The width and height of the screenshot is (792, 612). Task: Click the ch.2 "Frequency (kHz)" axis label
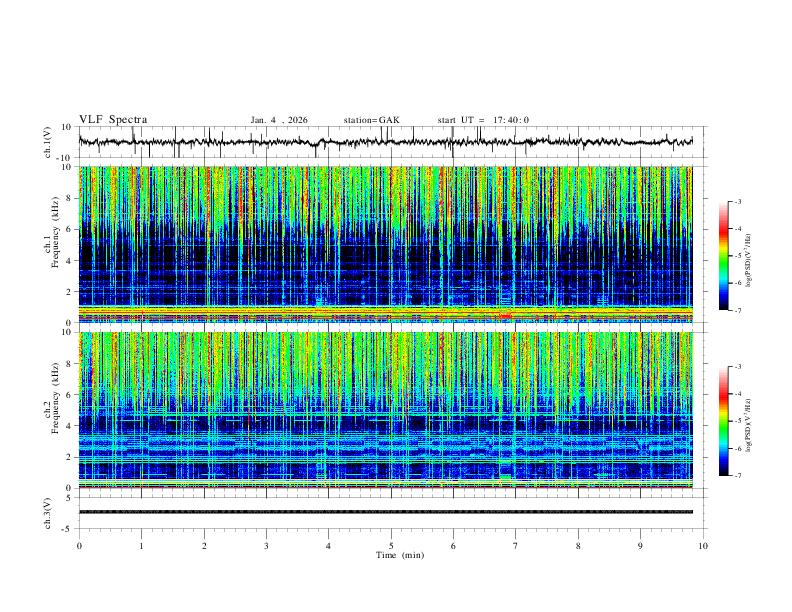tap(55, 397)
